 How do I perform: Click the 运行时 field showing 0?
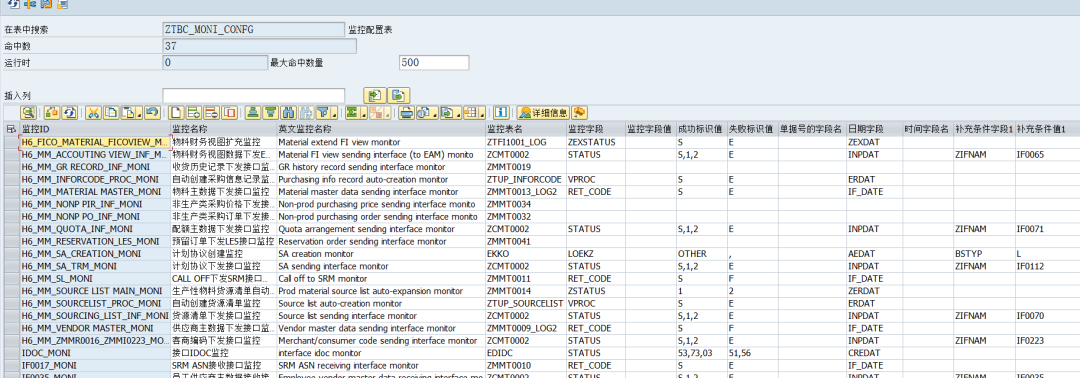coord(216,63)
